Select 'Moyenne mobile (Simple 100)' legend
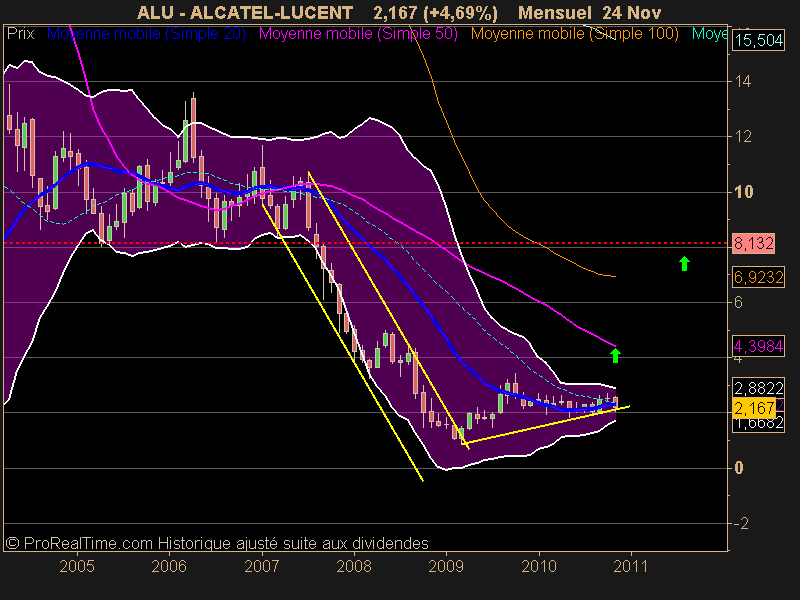The width and height of the screenshot is (800, 600). pyautogui.click(x=574, y=34)
